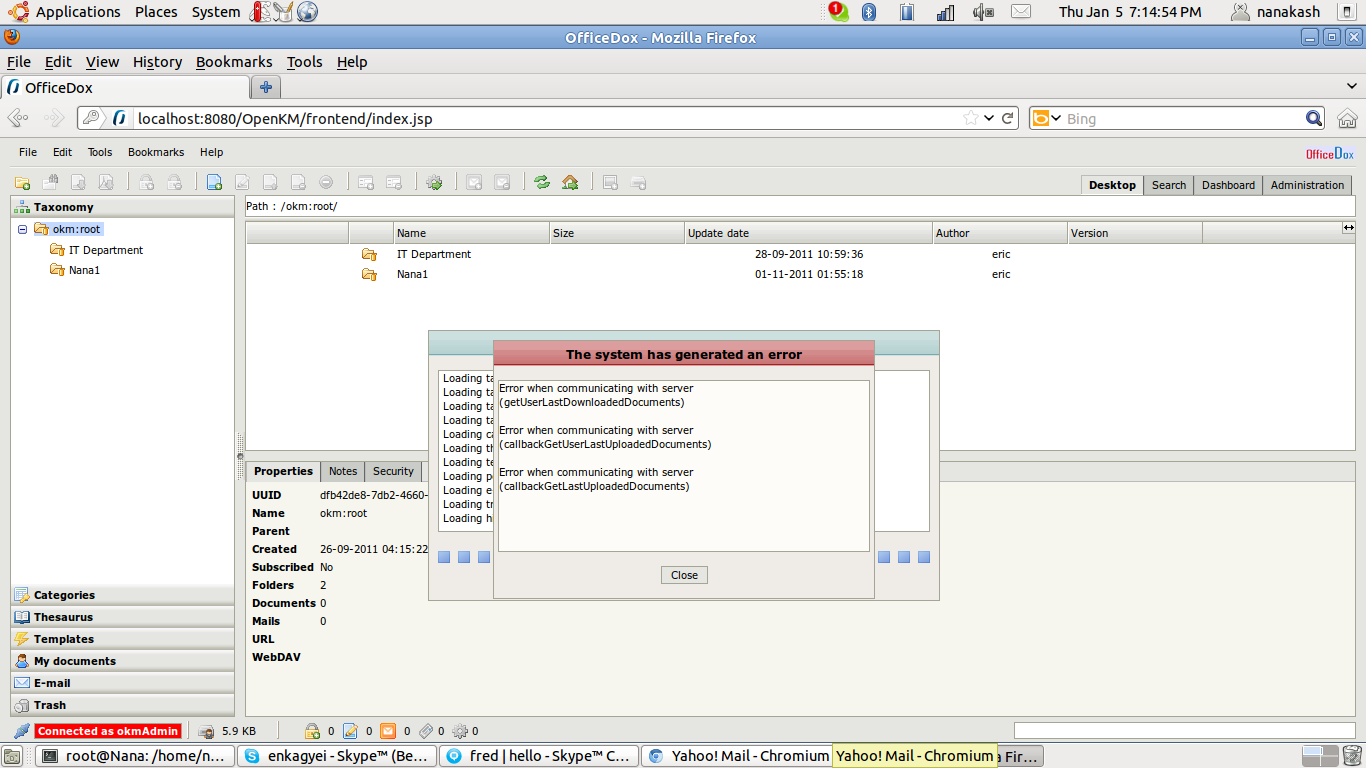Viewport: 1366px width, 768px height.
Task: Open the Firefox Bookmarks menu
Action: [x=234, y=62]
